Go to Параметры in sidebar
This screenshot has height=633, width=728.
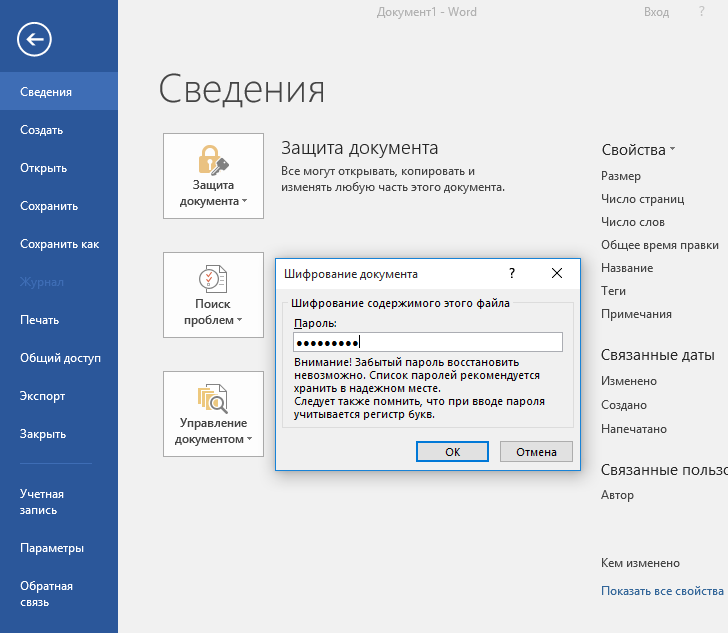tap(52, 548)
